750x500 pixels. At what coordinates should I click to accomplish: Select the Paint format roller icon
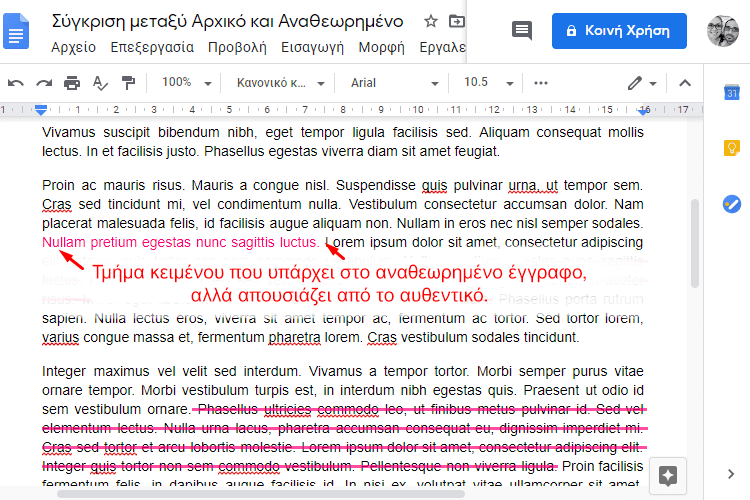point(128,83)
